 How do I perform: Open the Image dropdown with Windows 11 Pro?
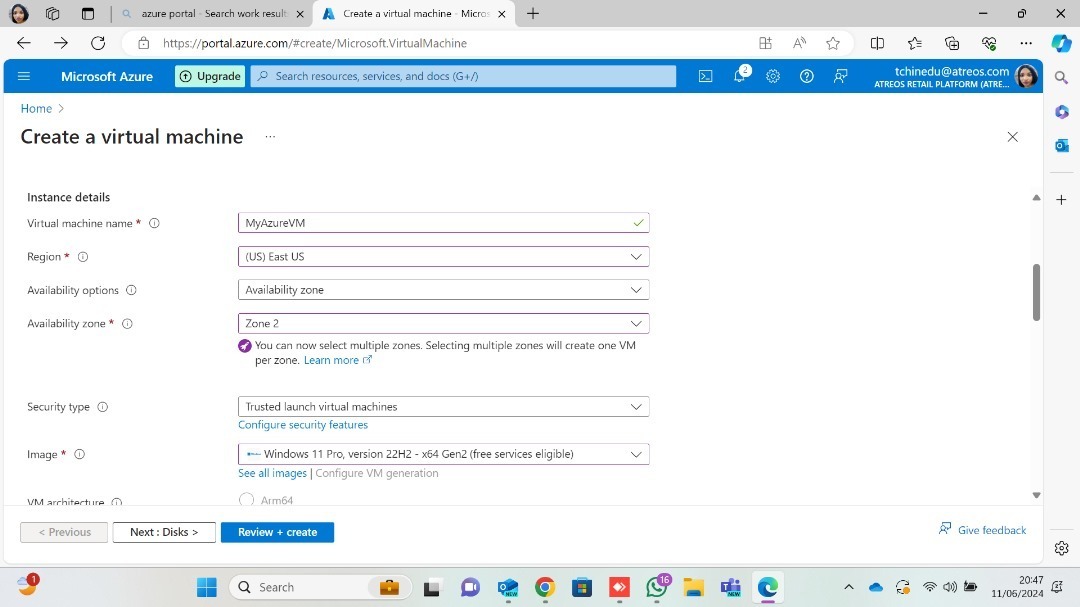444,454
